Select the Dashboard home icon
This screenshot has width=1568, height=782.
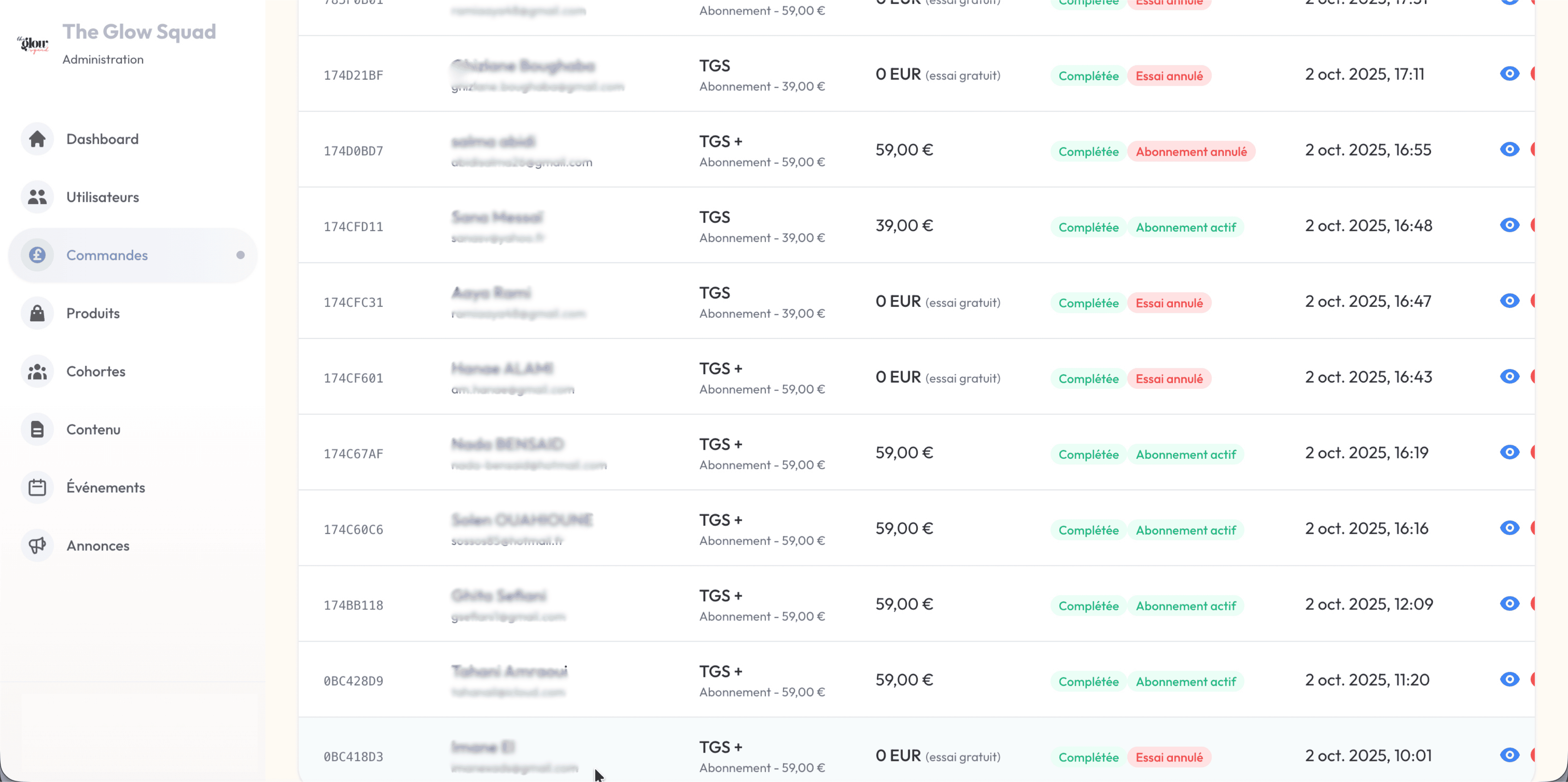[x=36, y=139]
